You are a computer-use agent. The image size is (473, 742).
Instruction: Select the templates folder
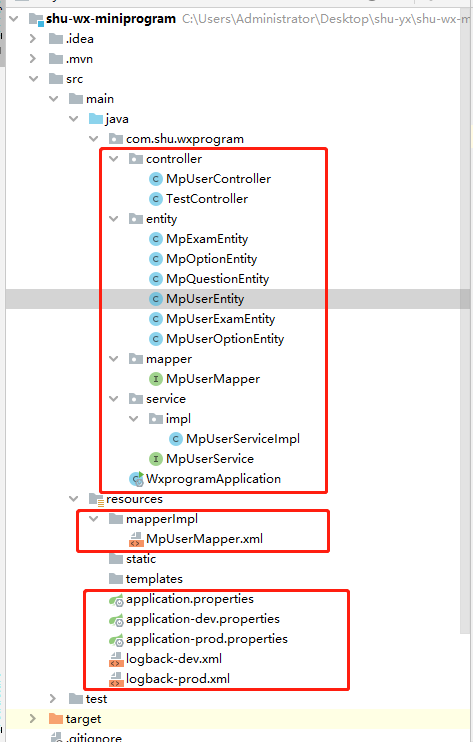tap(154, 579)
